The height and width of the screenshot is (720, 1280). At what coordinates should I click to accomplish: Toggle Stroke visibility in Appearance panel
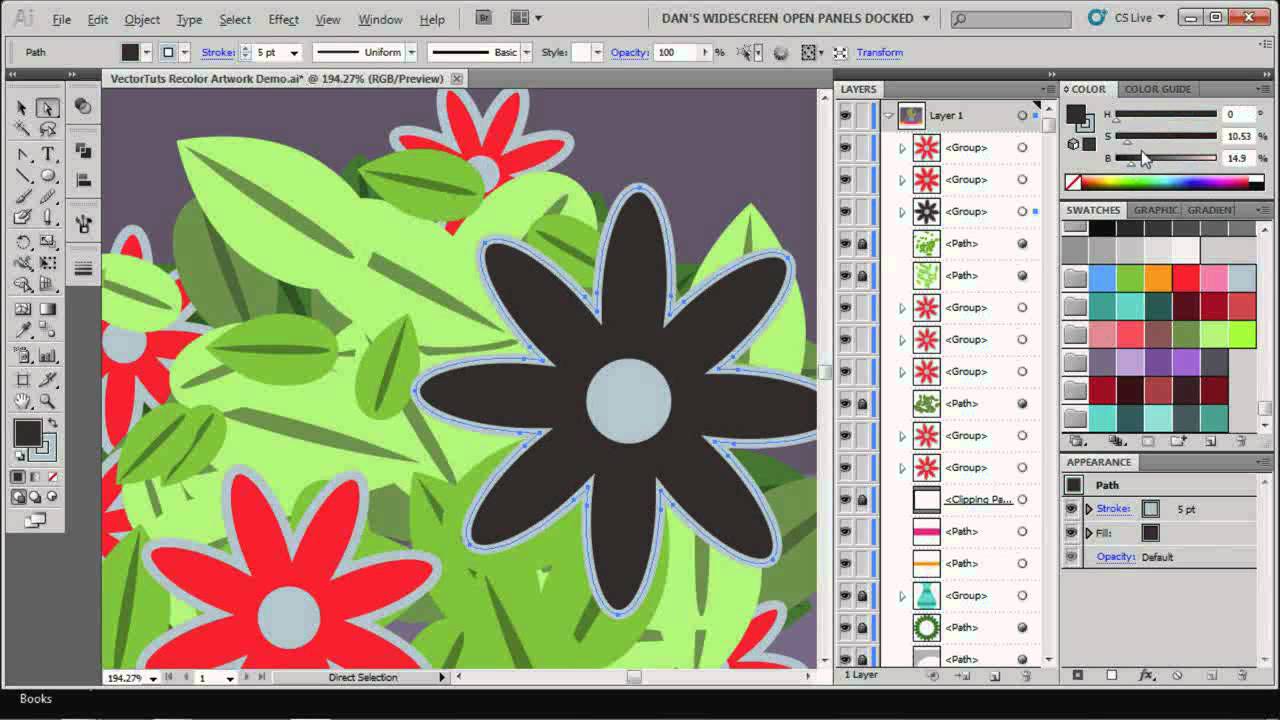[x=1072, y=509]
